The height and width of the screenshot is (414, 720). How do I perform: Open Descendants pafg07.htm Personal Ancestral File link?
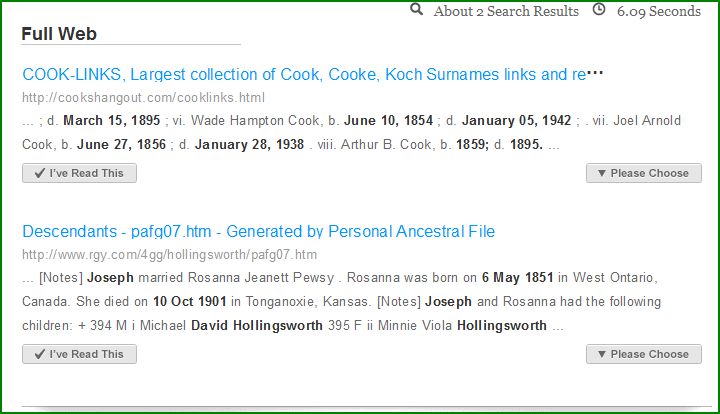tap(259, 231)
